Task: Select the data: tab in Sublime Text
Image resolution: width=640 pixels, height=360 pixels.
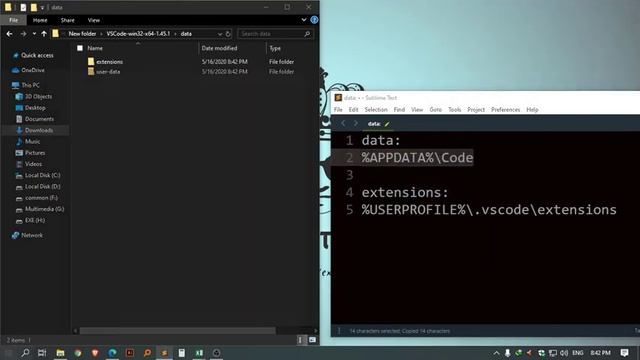Action: point(378,124)
